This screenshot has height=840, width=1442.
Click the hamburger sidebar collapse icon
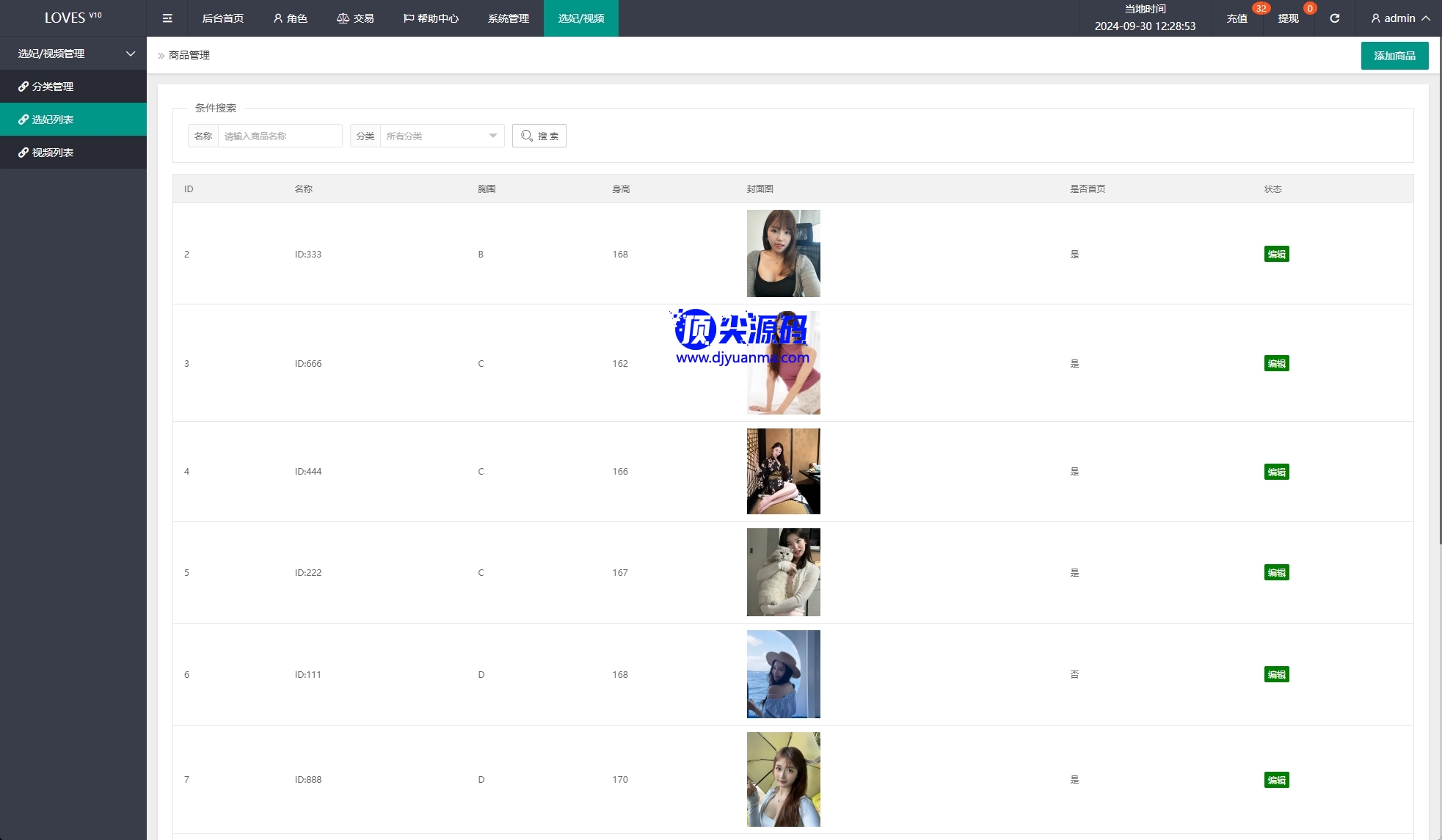tap(167, 18)
